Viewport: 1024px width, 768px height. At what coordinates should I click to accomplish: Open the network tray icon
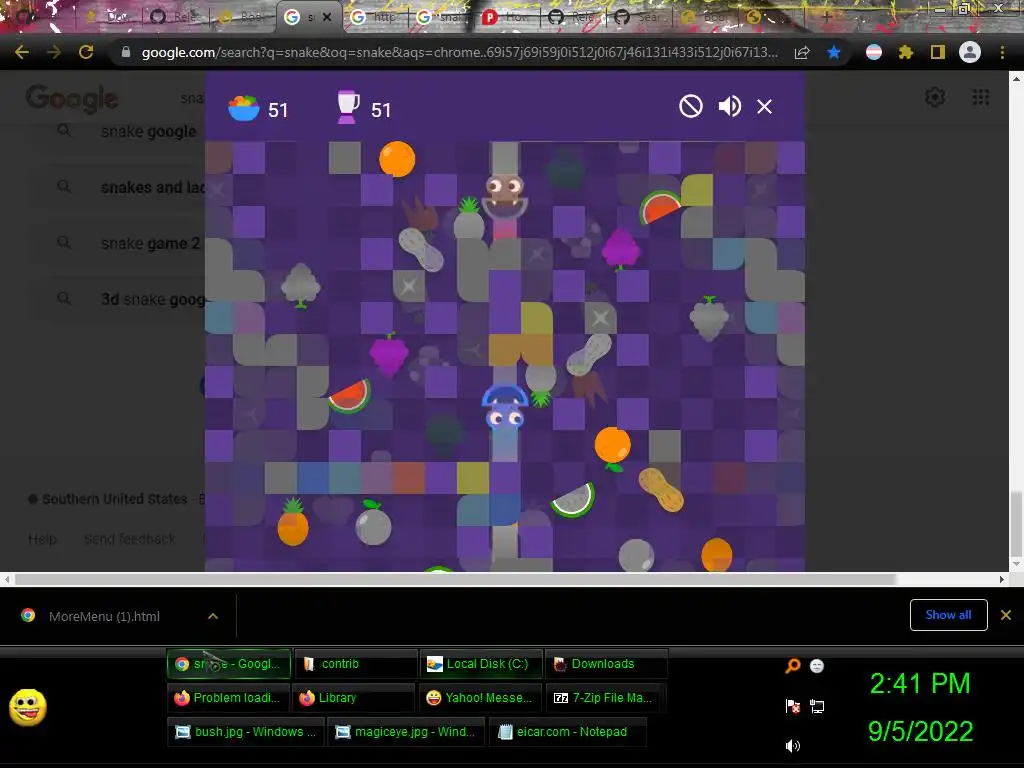pyautogui.click(x=816, y=706)
